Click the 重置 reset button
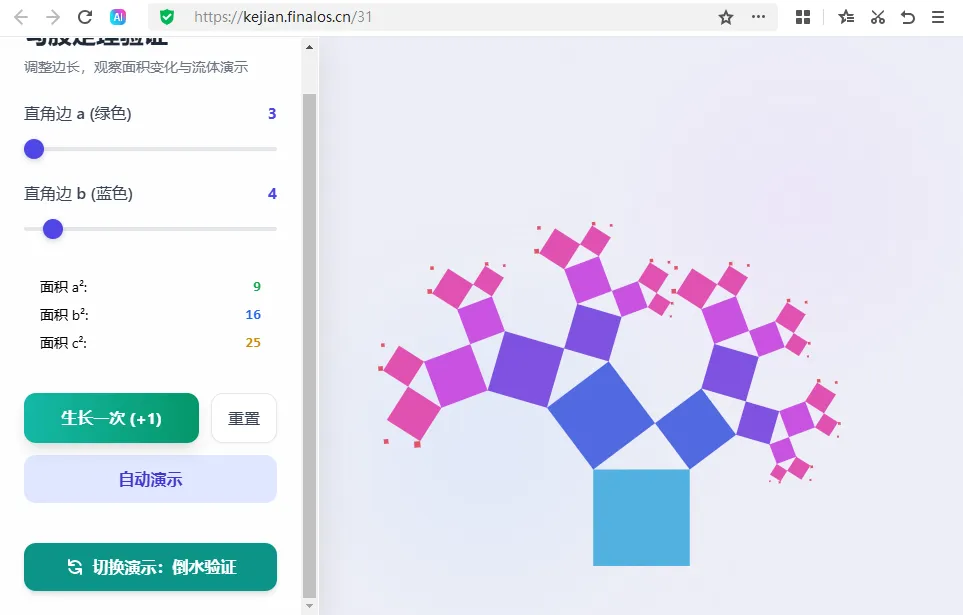 (x=244, y=418)
